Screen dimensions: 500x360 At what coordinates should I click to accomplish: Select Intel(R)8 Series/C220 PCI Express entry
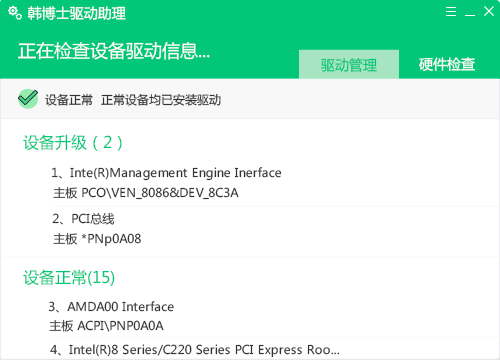click(x=195, y=350)
